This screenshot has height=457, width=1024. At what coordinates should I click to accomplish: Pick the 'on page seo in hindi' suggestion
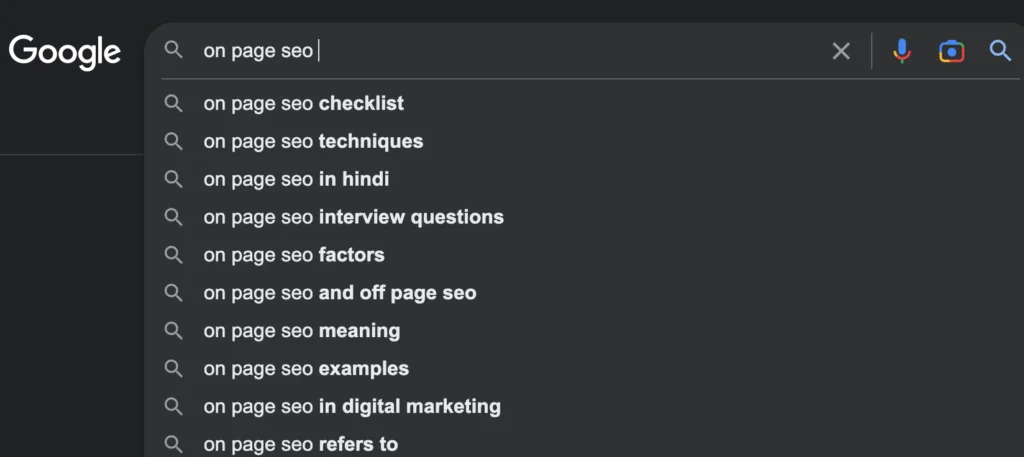coord(296,179)
